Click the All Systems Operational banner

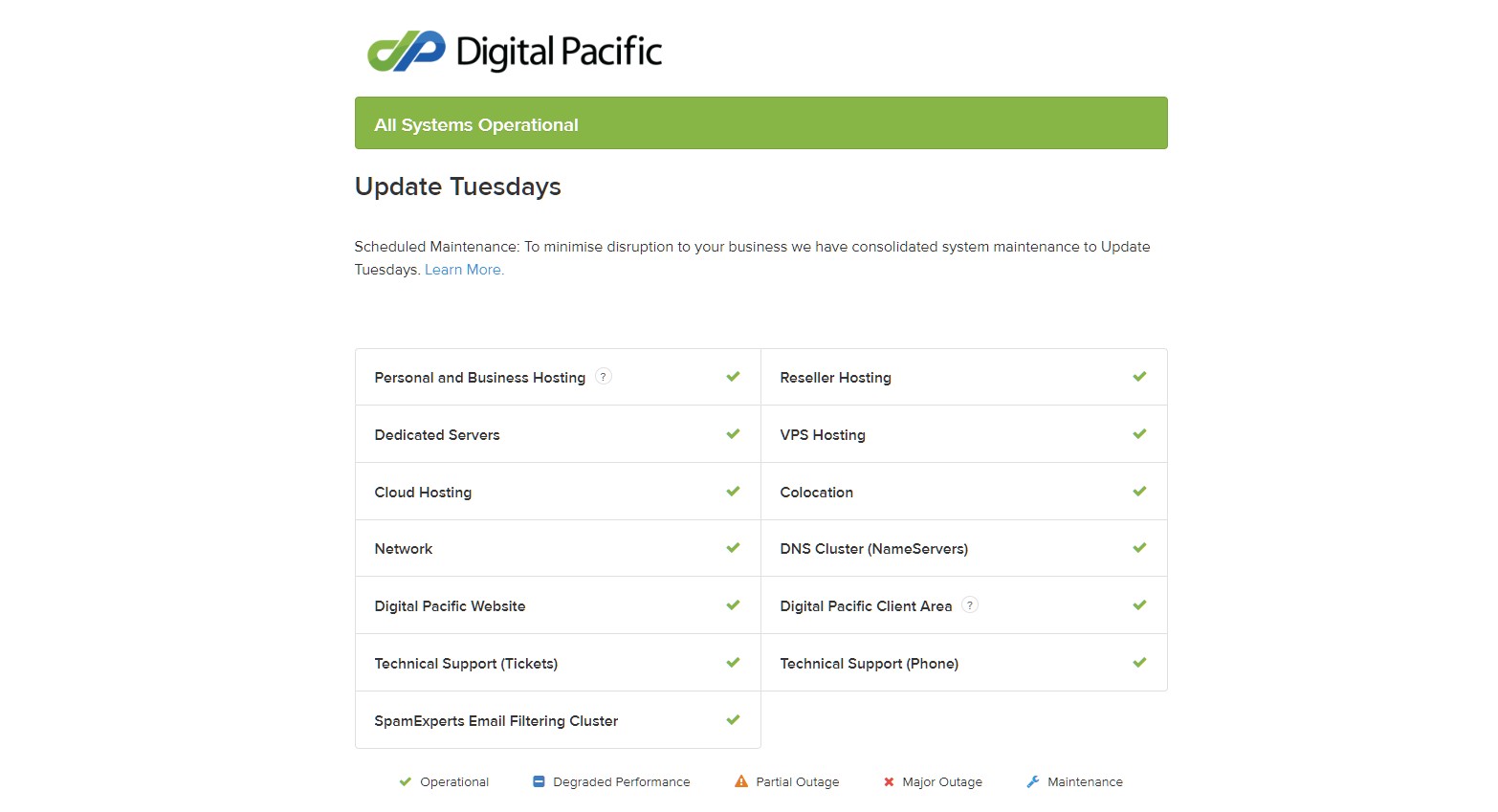coord(760,123)
